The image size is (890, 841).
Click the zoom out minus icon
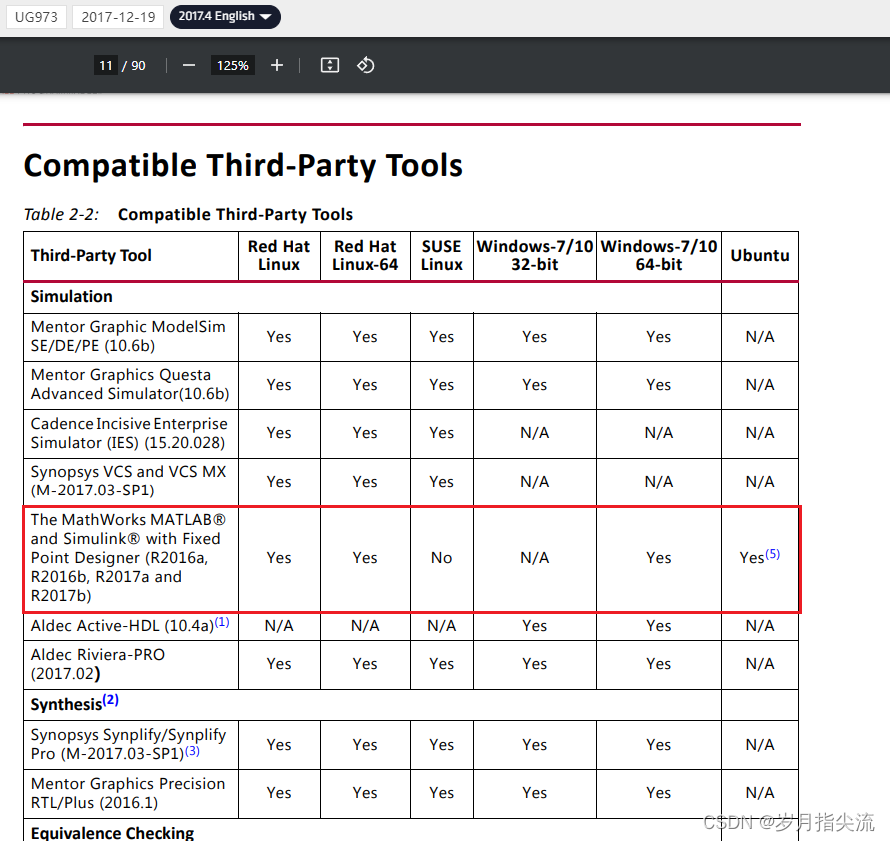point(189,66)
